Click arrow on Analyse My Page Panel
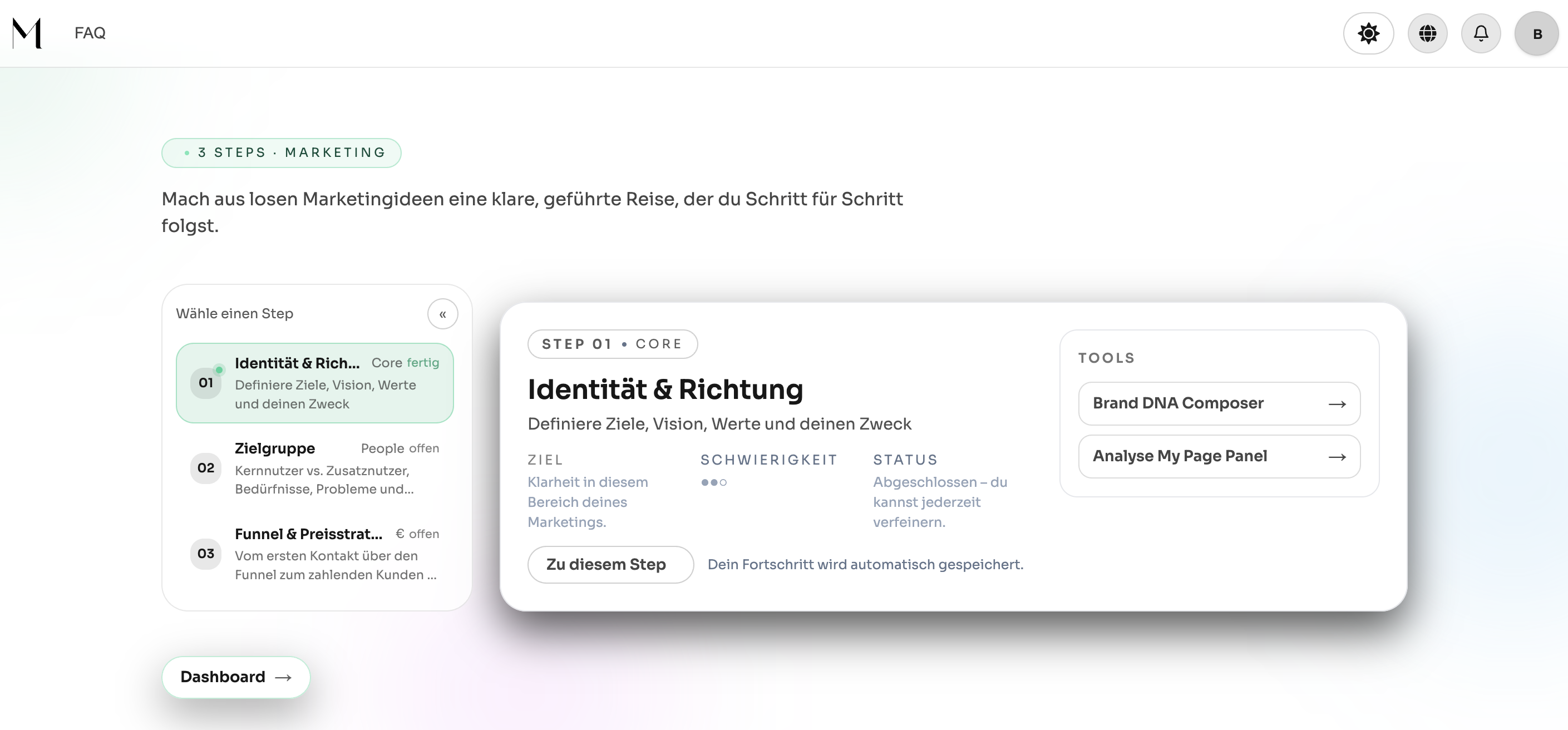Screen dimensions: 1568x730 (1337, 457)
